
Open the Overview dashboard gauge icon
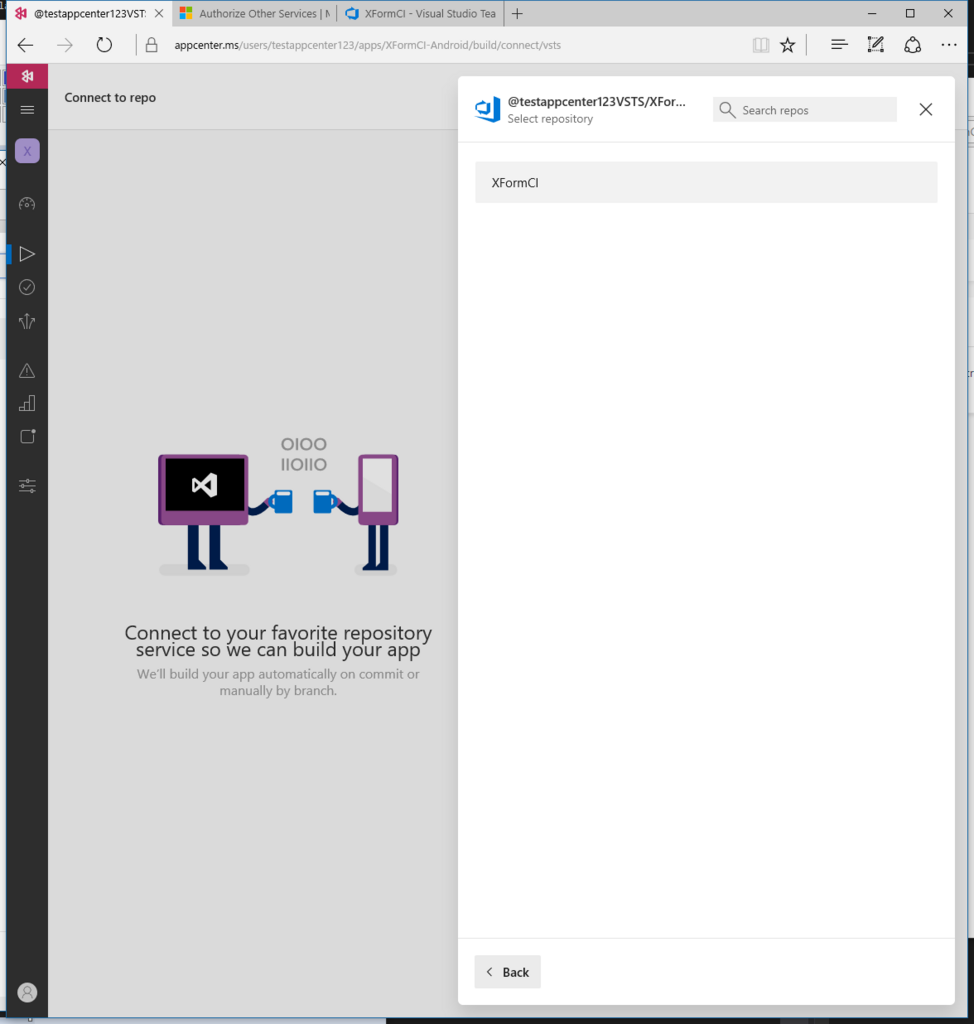tap(27, 204)
